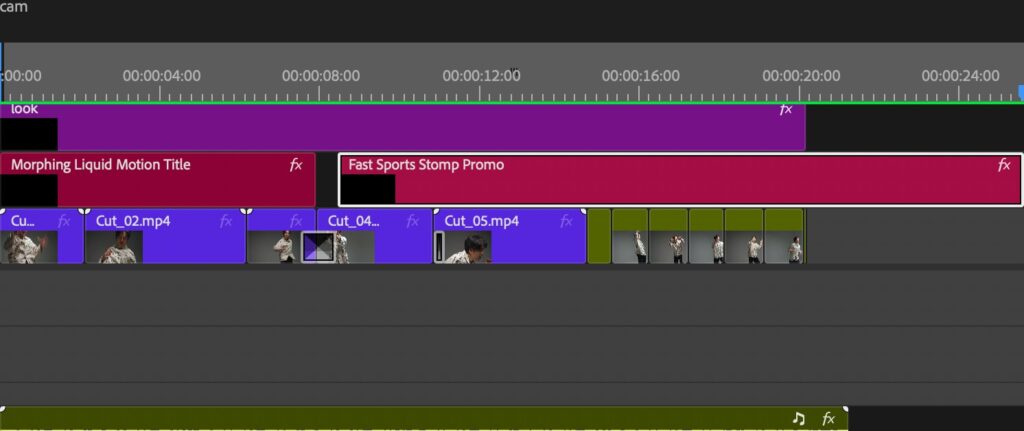
Task: Click the fx badge on the Cut_04 clip
Action: click(x=413, y=221)
